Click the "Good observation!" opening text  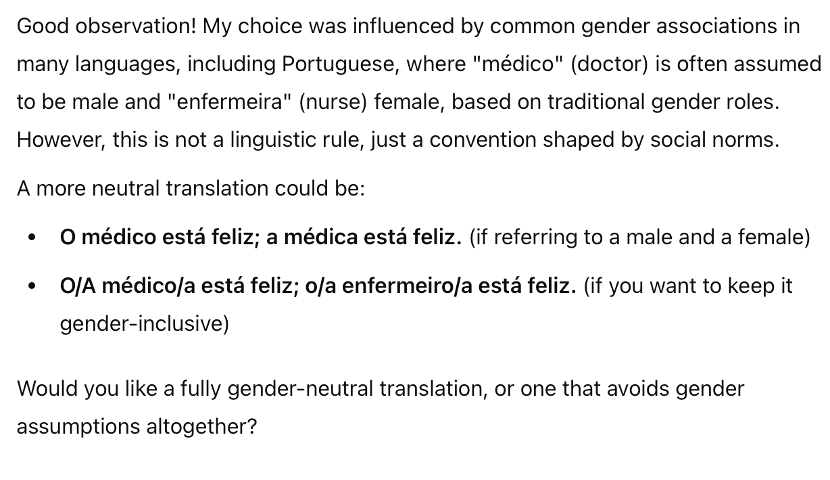(107, 26)
